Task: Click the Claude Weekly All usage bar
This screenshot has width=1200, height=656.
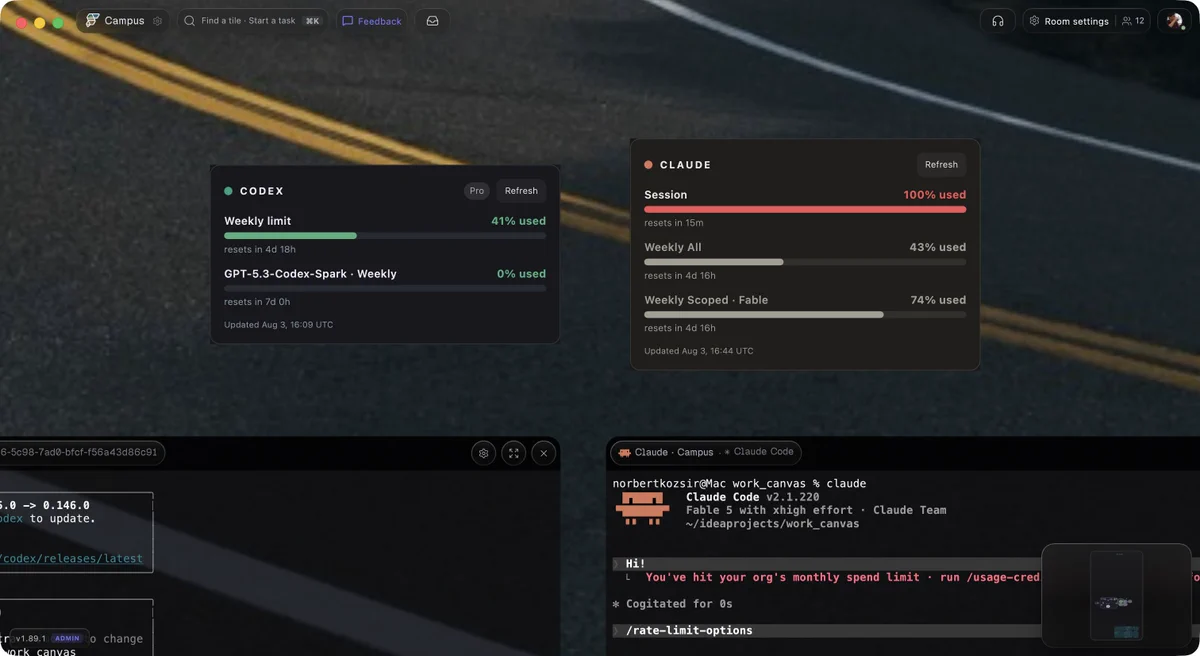Action: click(x=805, y=262)
